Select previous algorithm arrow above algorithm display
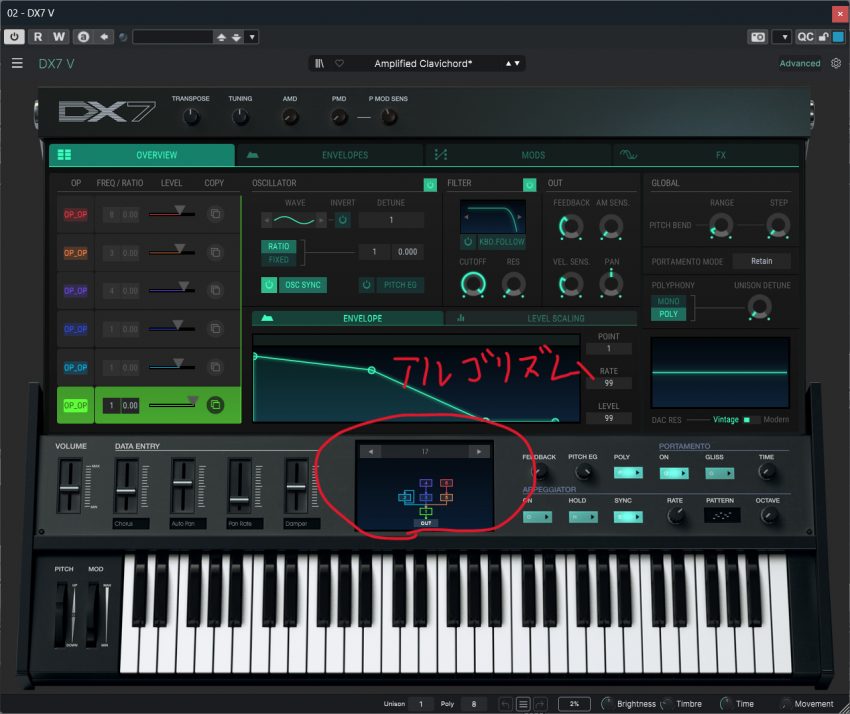The image size is (850, 714). (371, 452)
